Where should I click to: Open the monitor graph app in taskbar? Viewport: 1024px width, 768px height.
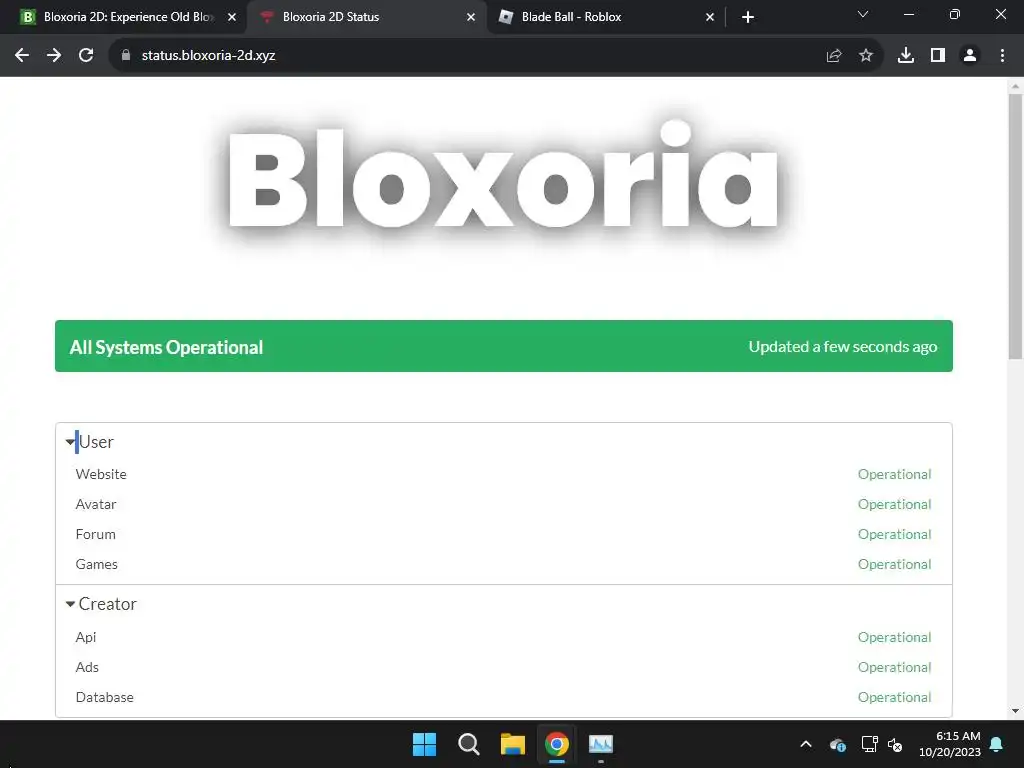pyautogui.click(x=601, y=744)
